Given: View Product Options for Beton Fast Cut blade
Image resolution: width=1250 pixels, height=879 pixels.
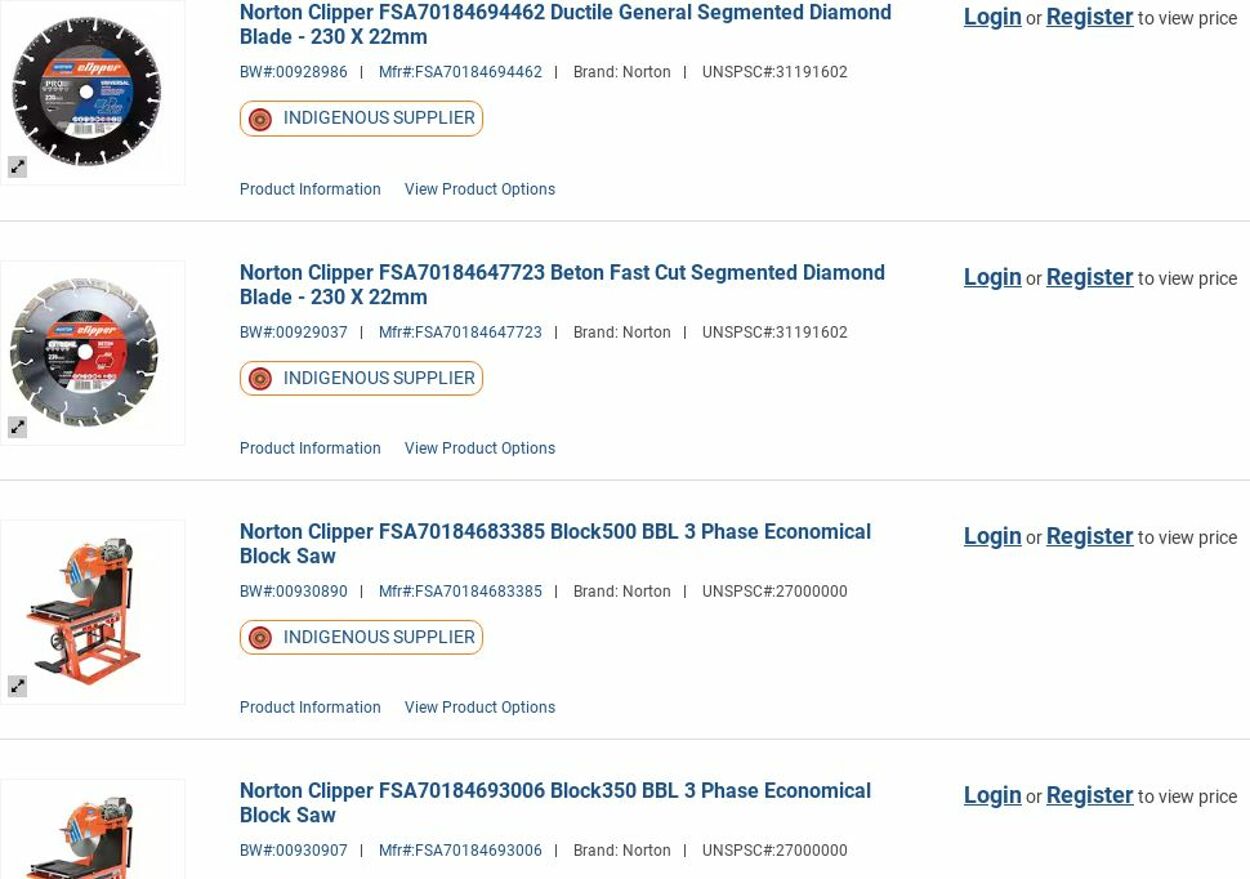Looking at the screenshot, I should point(479,448).
